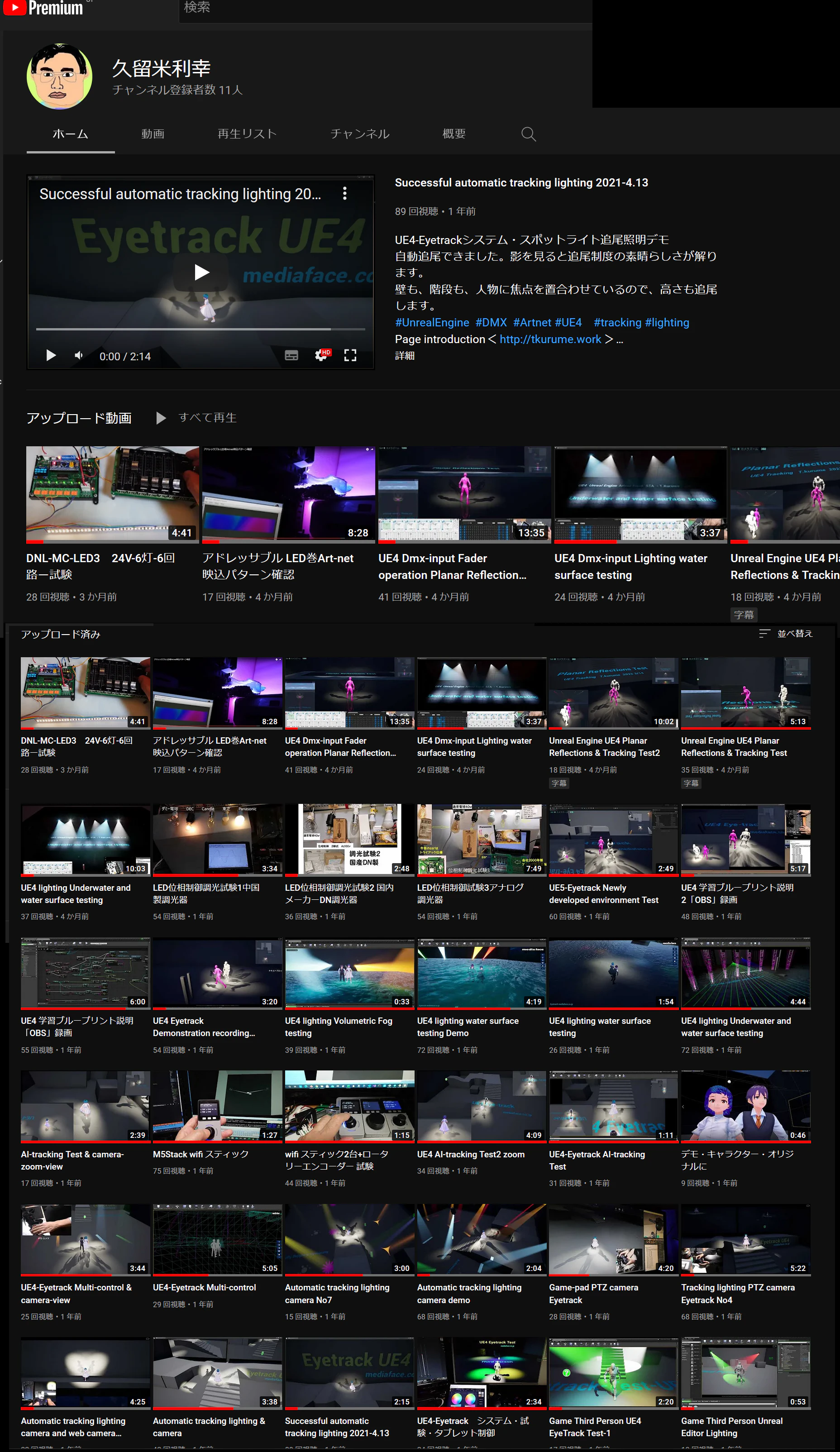The height and width of the screenshot is (1452, 840).
Task: Click the channel avatar portrait
Action: pyautogui.click(x=59, y=76)
